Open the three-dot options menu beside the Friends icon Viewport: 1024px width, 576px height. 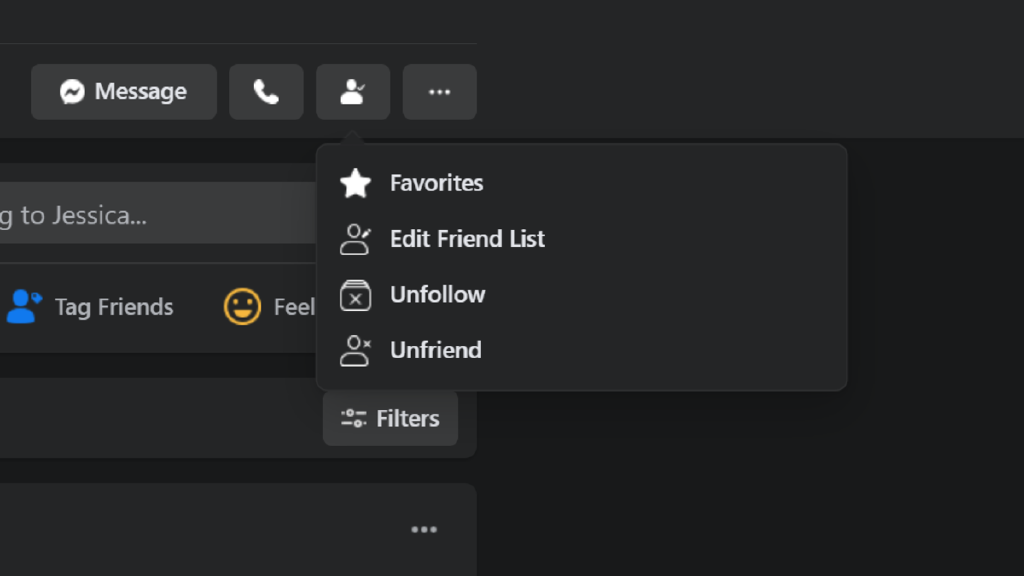point(439,91)
